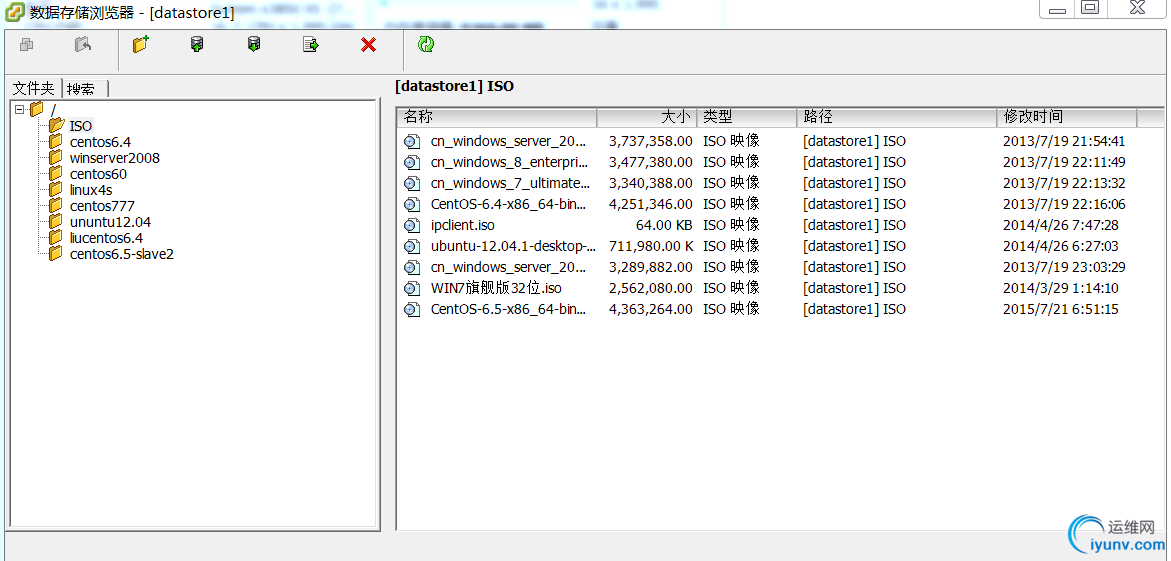Collapse the root / tree node
The height and width of the screenshot is (561, 1171).
pos(19,110)
